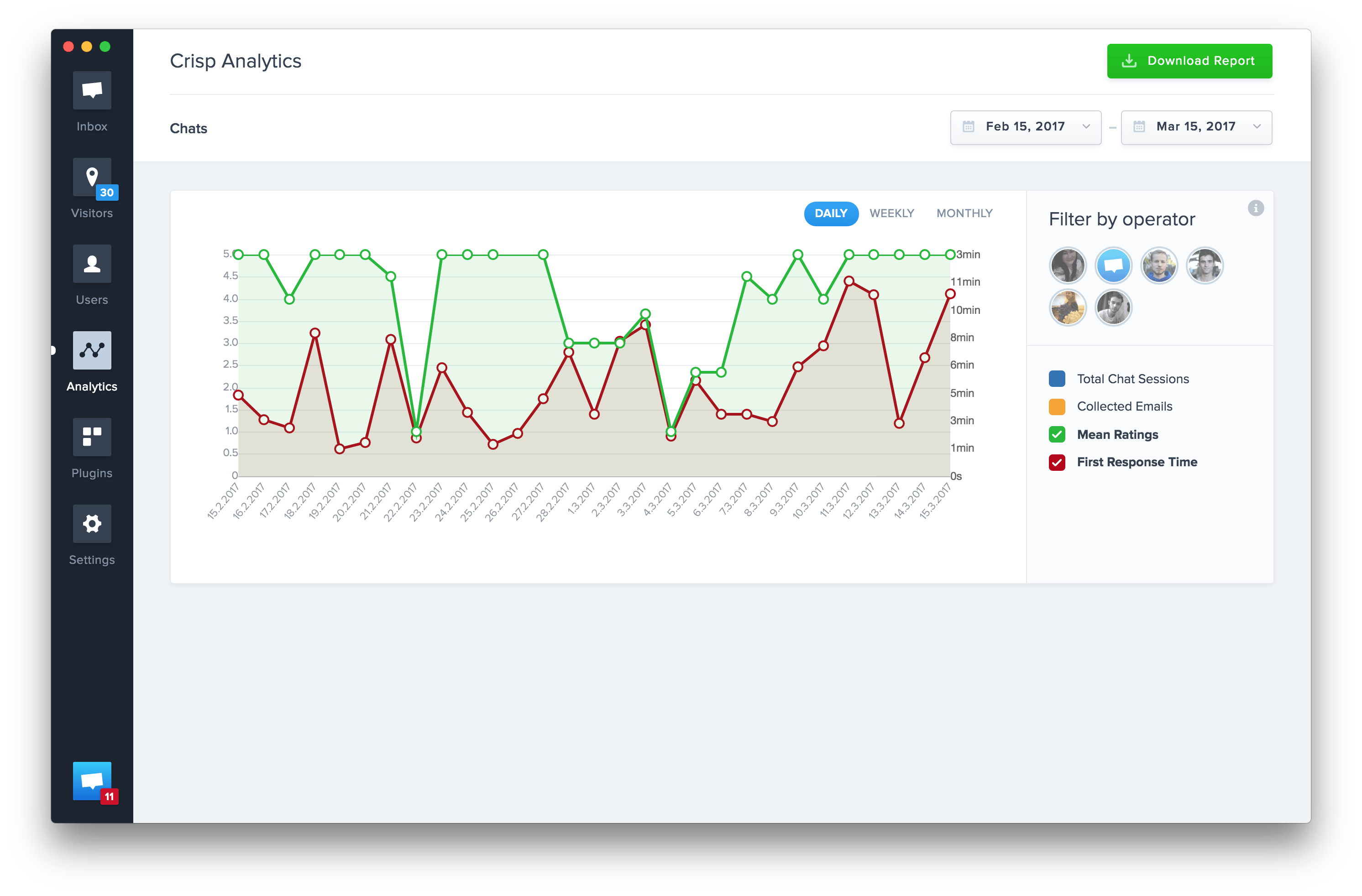
Task: Click the Inbox label in sidebar
Action: pyautogui.click(x=92, y=126)
